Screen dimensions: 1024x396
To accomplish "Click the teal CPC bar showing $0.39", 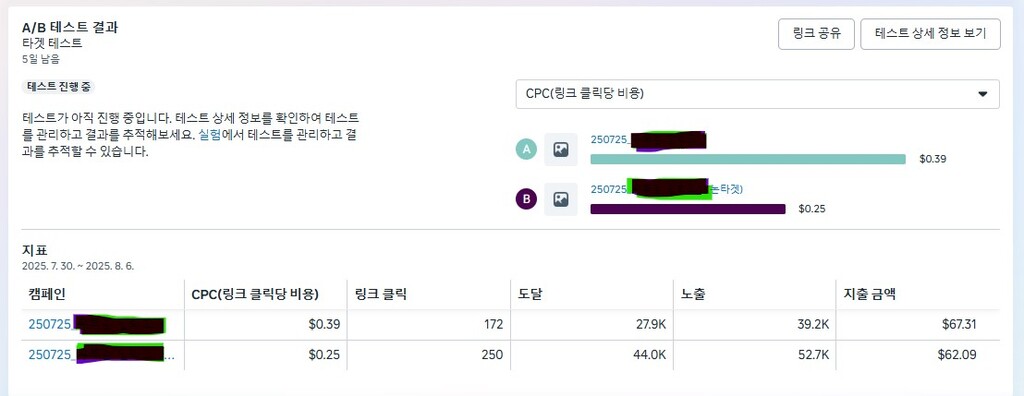I will tap(748, 159).
